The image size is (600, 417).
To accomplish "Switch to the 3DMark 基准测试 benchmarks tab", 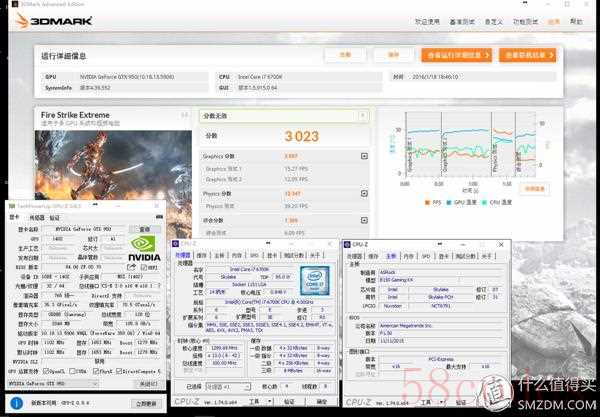I will click(x=462, y=22).
